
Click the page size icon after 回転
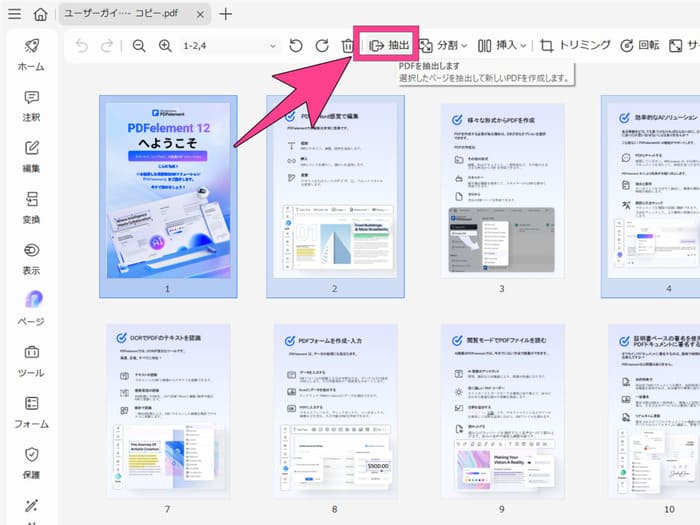point(675,46)
